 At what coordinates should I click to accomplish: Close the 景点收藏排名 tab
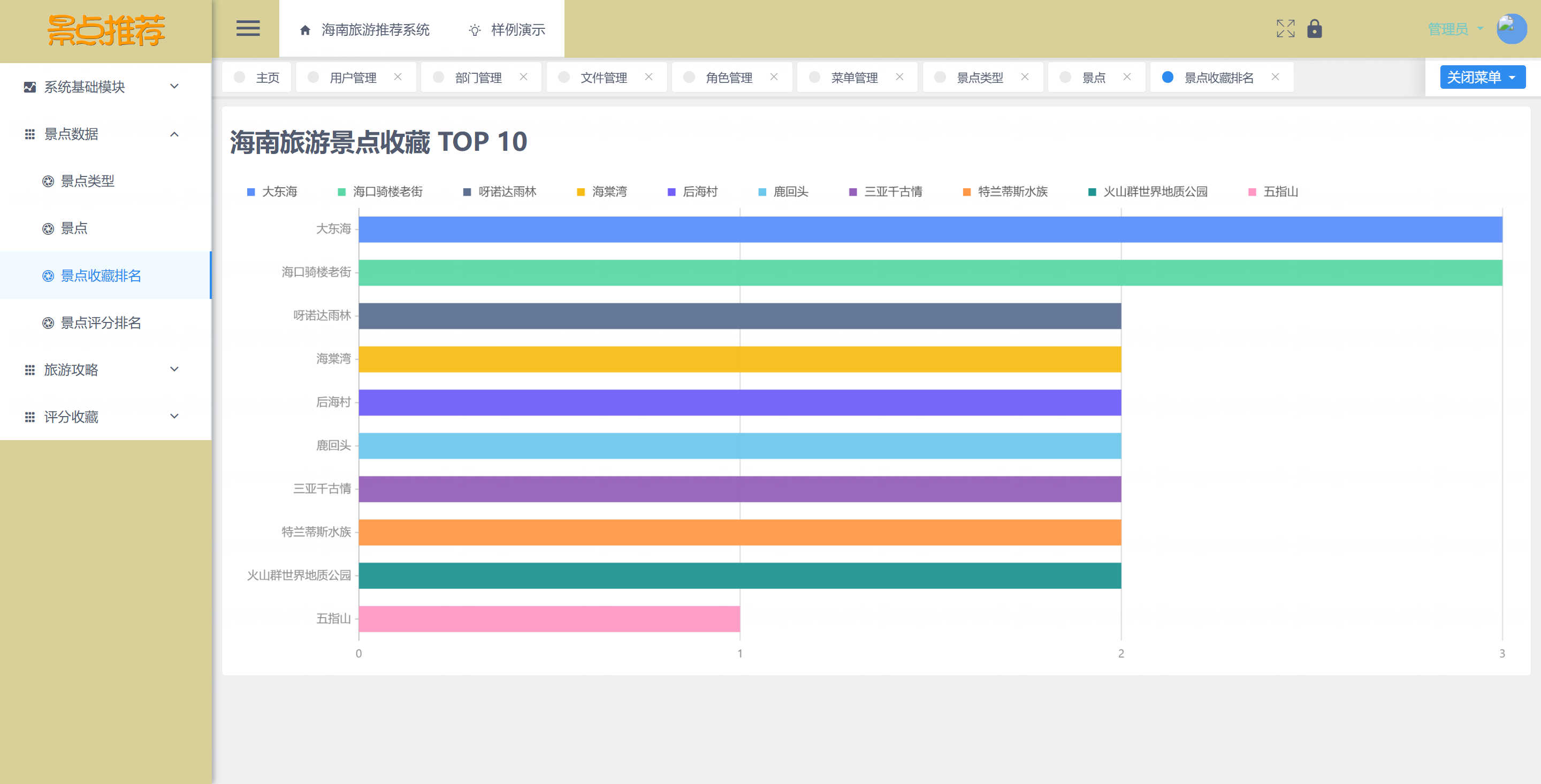pos(1275,76)
